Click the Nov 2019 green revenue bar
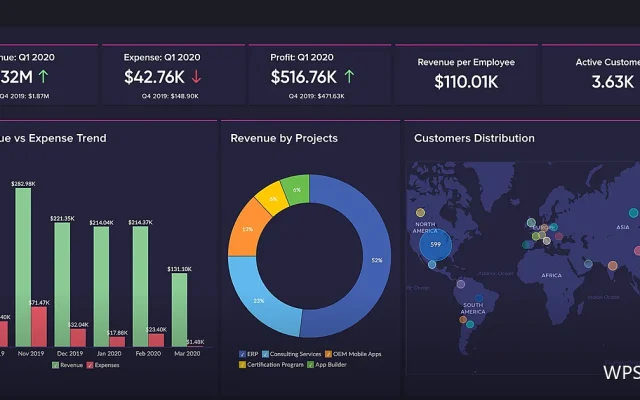The height and width of the screenshot is (400, 640). point(23,267)
